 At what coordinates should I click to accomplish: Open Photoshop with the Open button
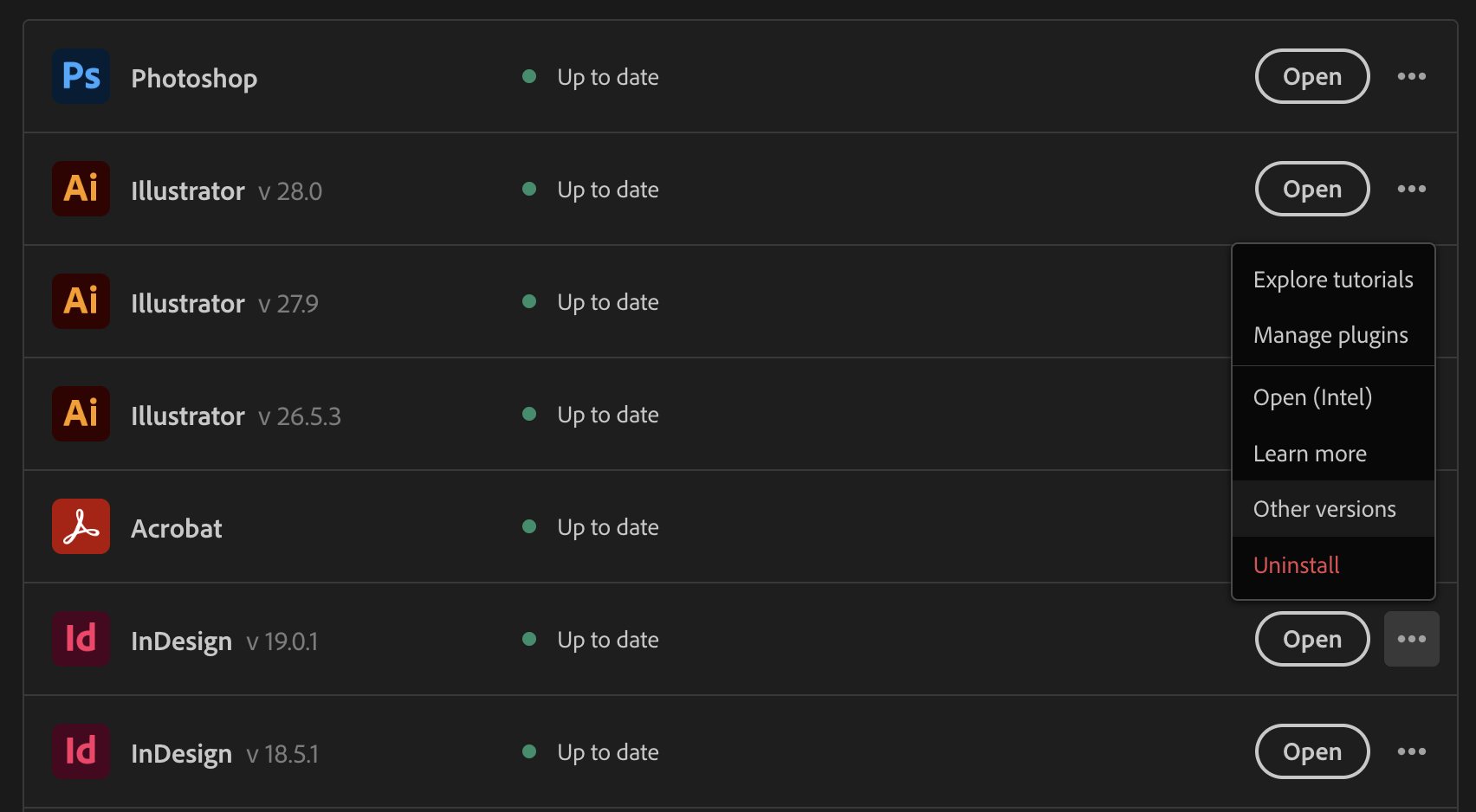[x=1311, y=76]
